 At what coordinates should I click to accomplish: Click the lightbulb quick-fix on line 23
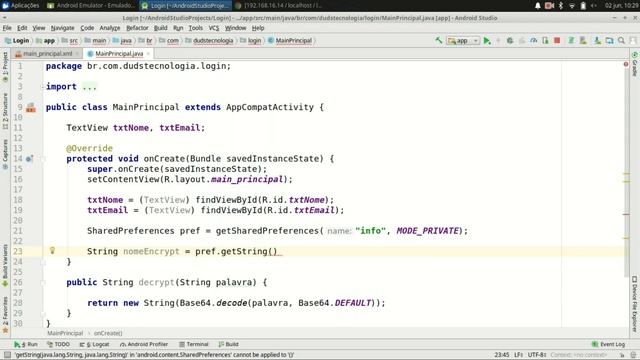tap(52, 251)
